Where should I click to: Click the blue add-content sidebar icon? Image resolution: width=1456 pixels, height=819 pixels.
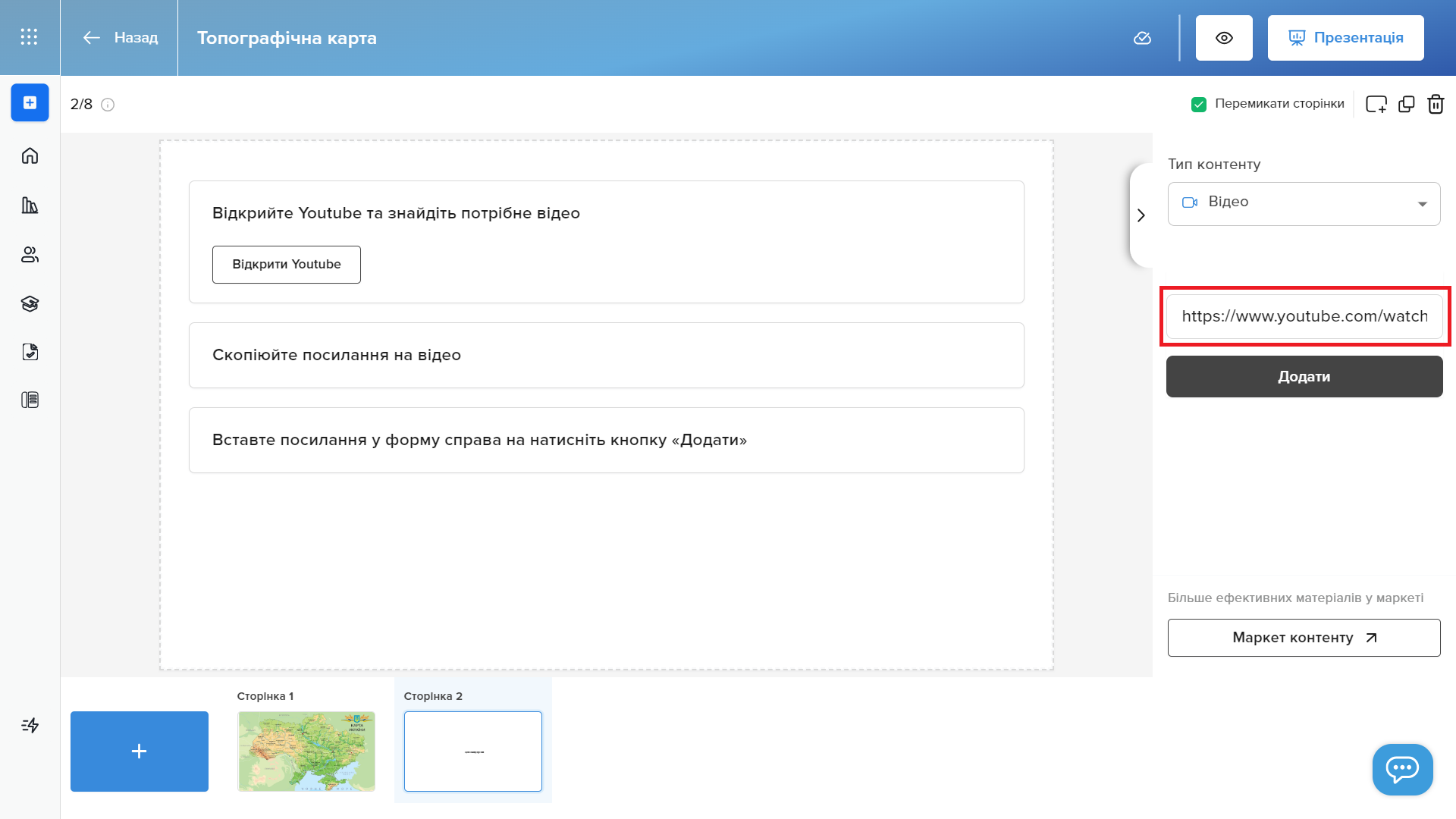click(x=30, y=102)
